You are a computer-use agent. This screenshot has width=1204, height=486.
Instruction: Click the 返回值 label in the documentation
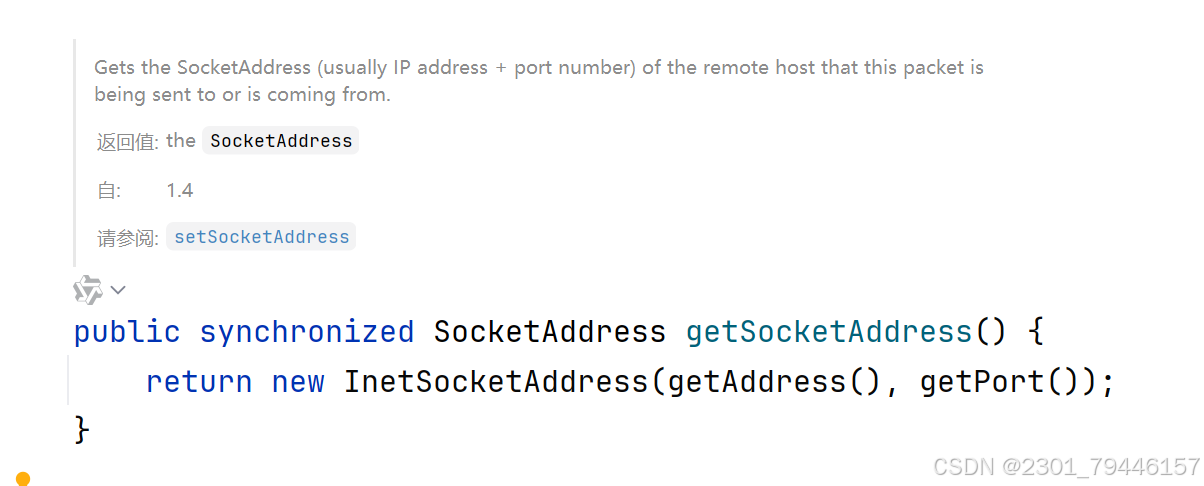[127, 142]
